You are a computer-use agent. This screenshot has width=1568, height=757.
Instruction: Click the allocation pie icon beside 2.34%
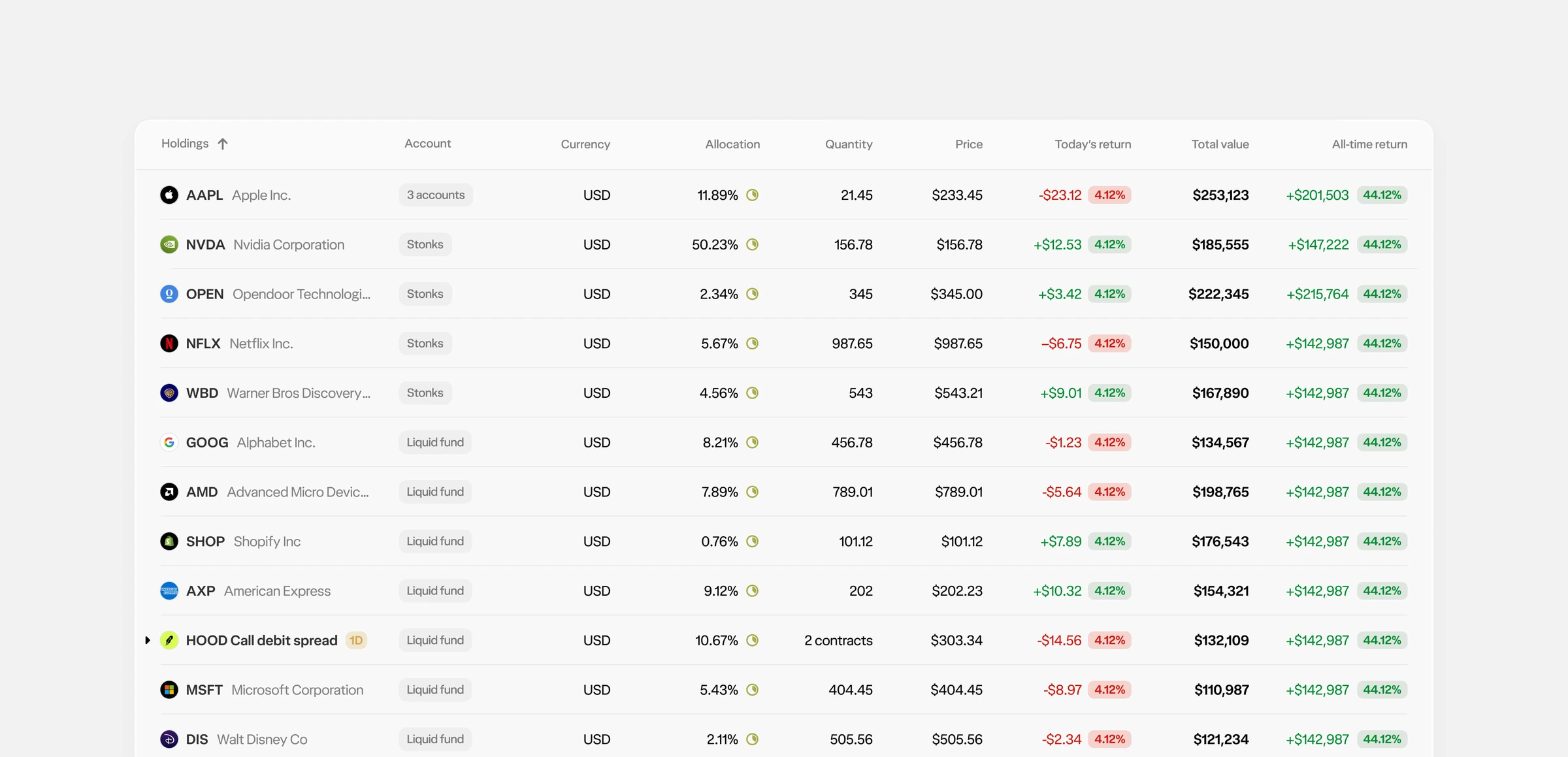(753, 294)
